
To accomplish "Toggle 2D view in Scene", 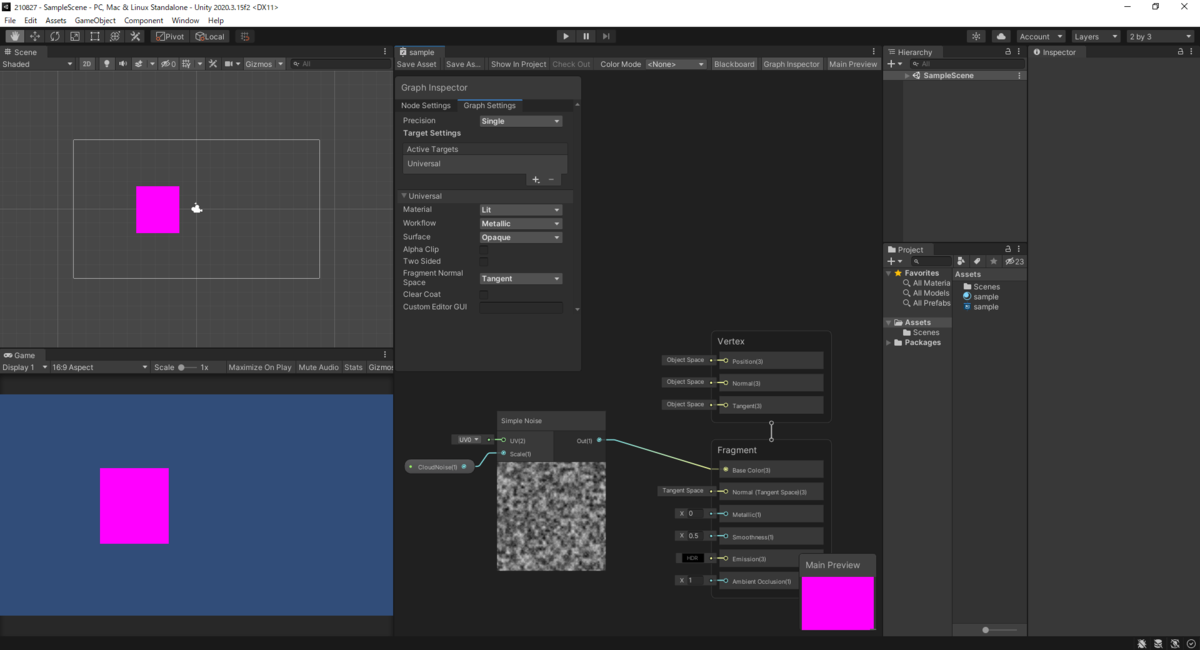I will [87, 64].
